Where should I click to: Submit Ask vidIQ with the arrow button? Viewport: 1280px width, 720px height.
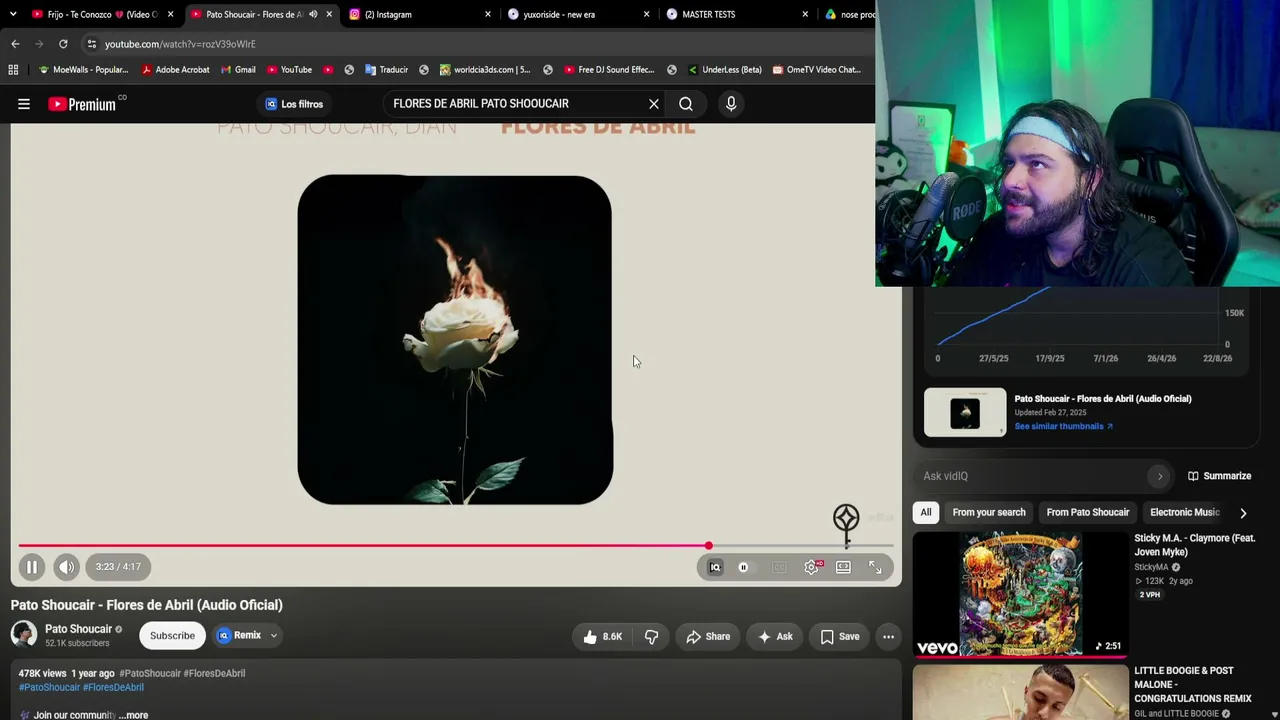(1160, 476)
